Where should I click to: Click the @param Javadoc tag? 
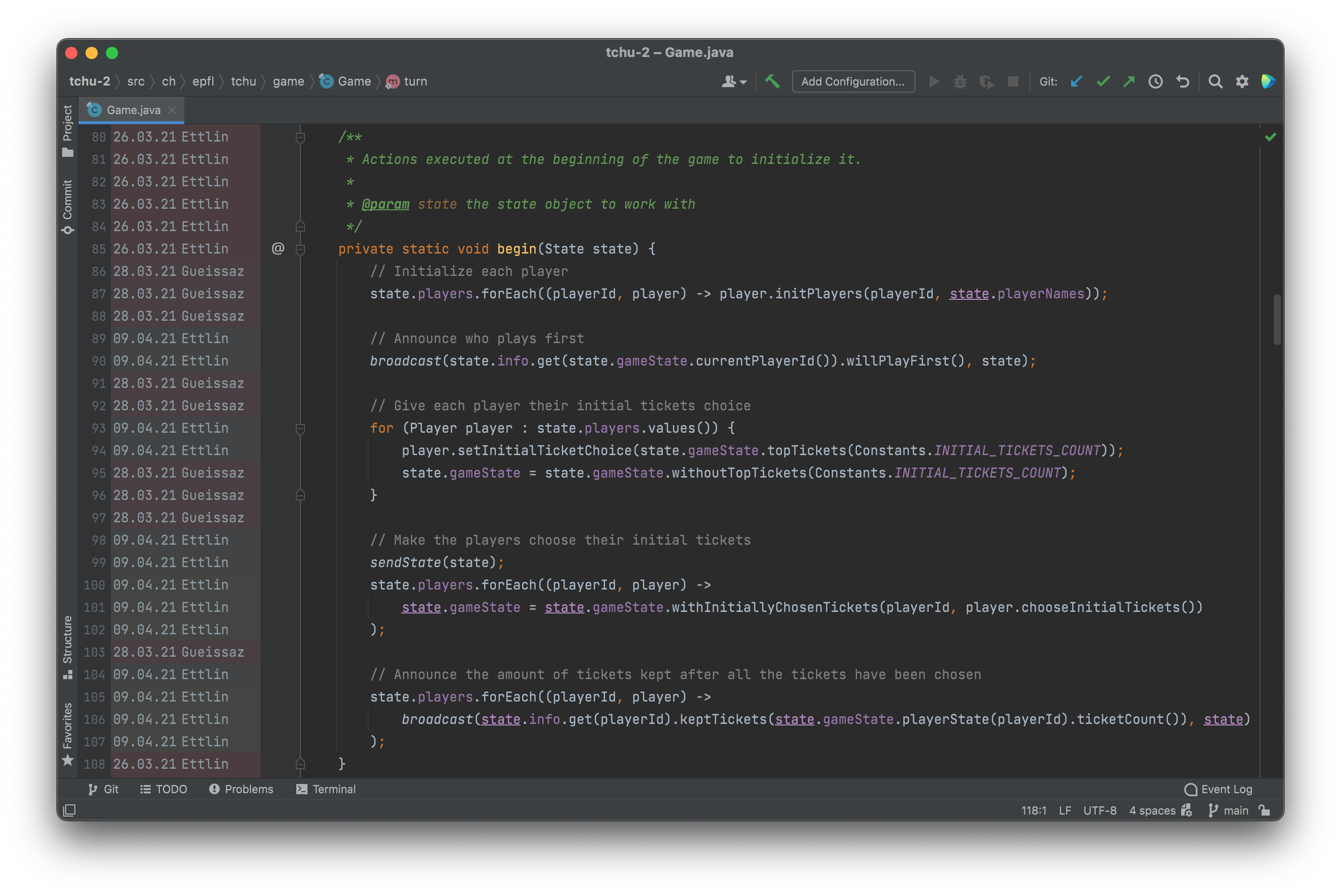[385, 205]
